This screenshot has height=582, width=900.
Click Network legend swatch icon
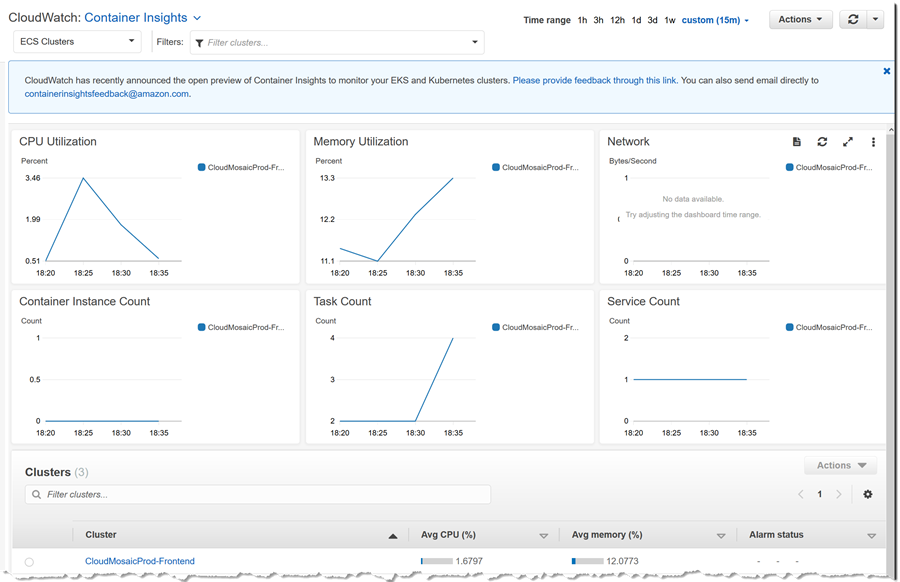click(x=790, y=167)
